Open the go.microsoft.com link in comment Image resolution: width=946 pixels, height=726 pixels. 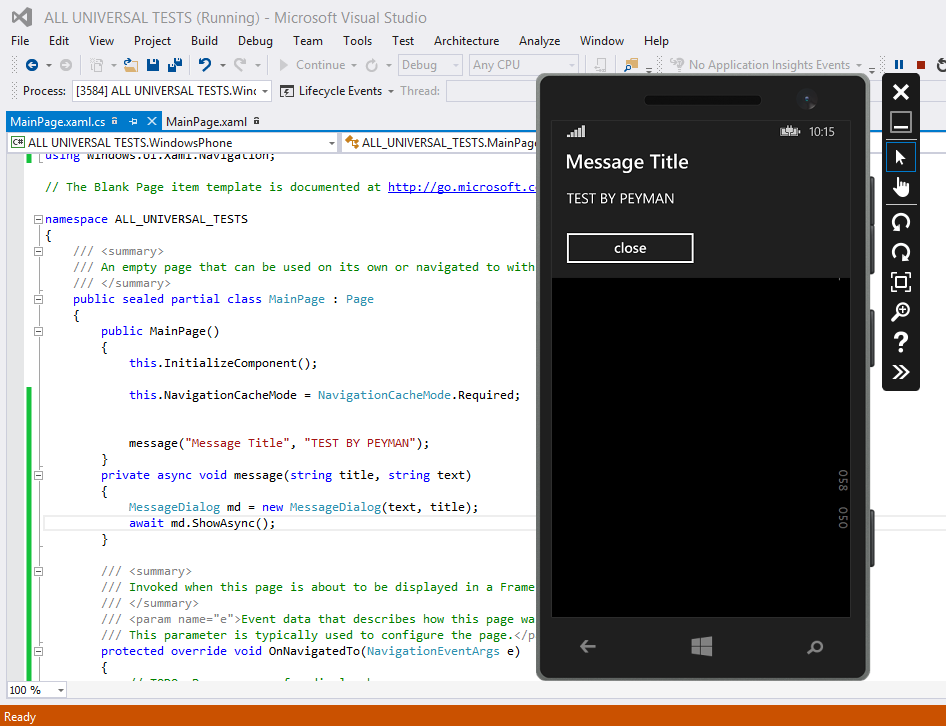461,187
